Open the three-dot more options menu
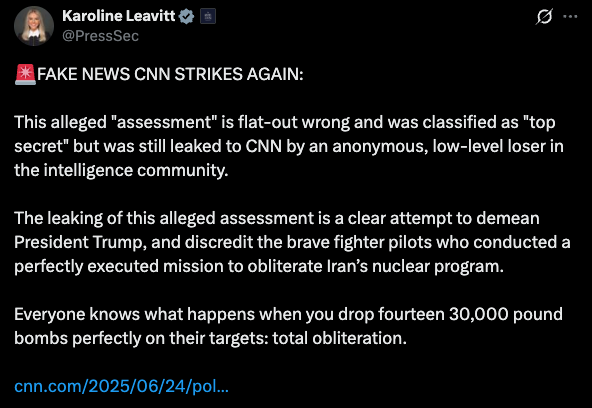592x408 pixels. [570, 17]
